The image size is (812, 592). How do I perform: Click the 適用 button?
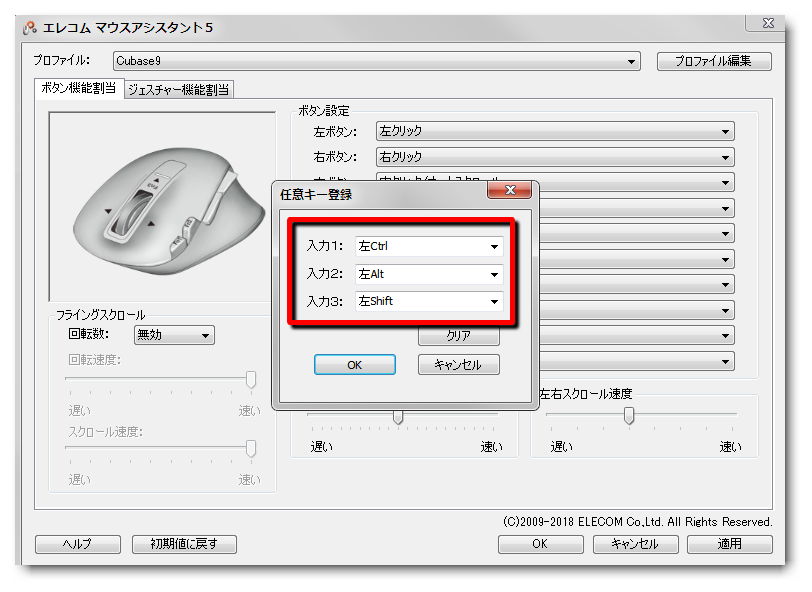pos(730,544)
